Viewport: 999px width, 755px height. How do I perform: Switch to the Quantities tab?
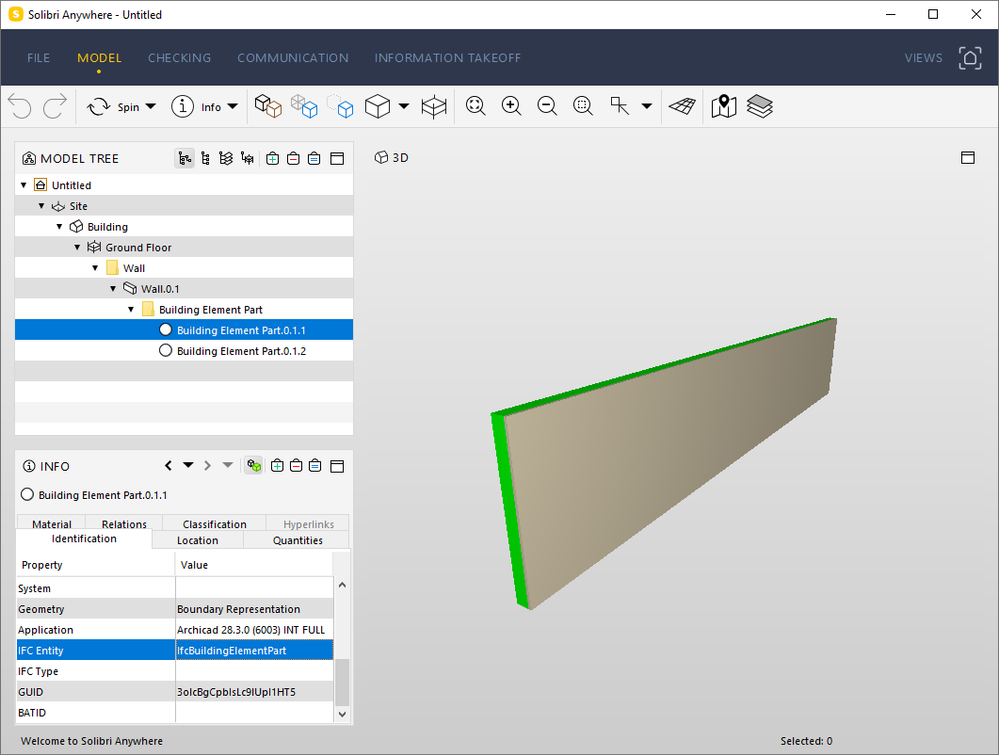297,540
